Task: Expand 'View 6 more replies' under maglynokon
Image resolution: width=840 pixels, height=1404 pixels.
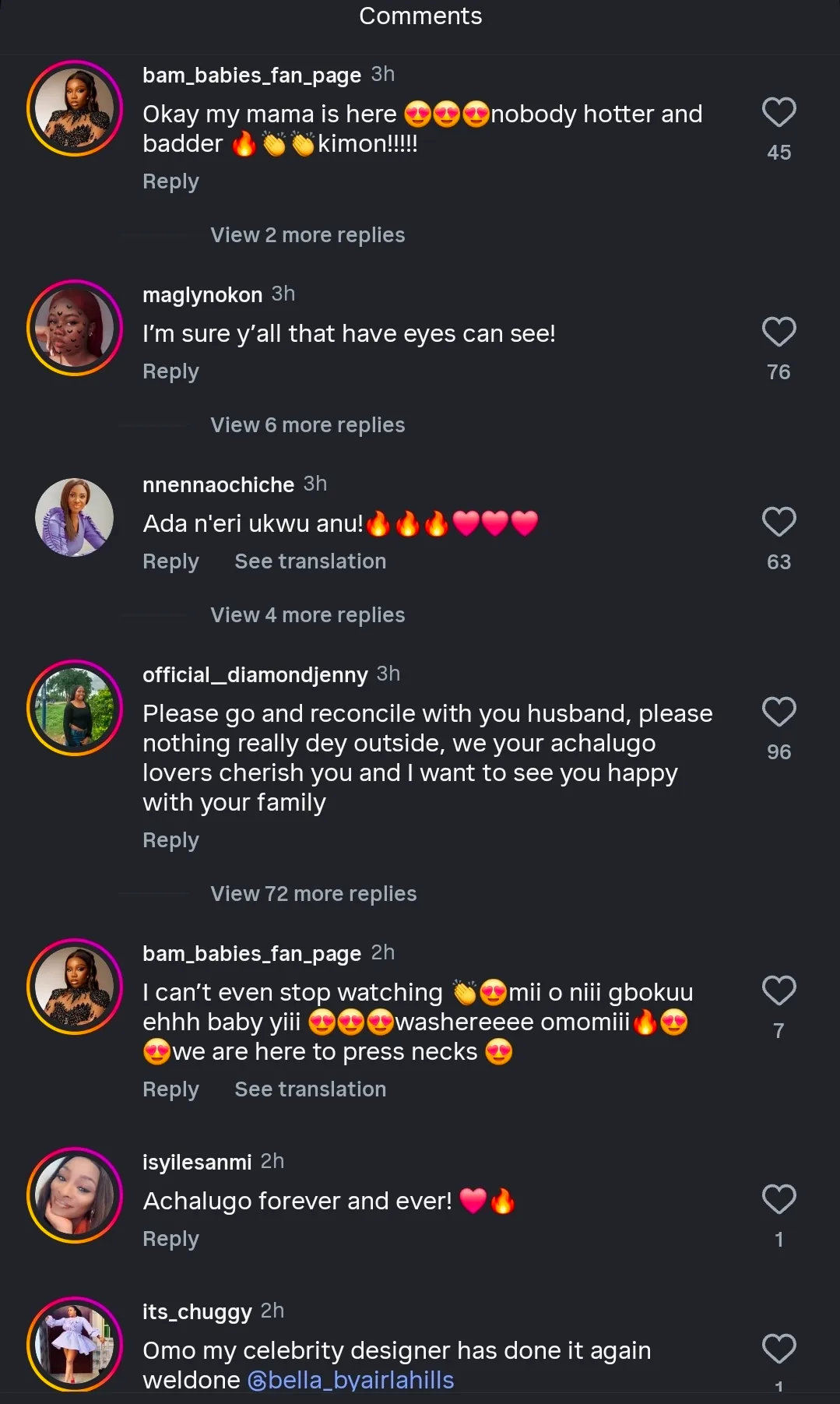Action: [x=308, y=425]
